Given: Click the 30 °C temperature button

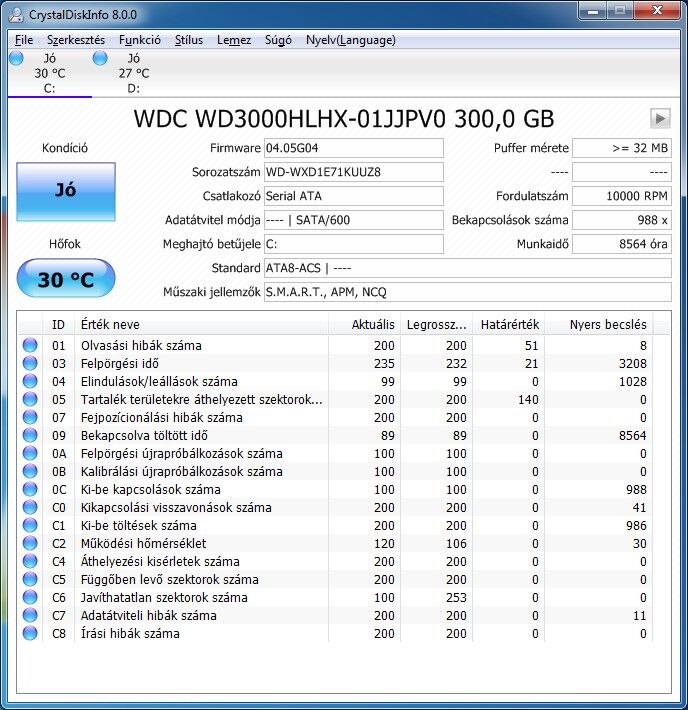Looking at the screenshot, I should tap(66, 278).
